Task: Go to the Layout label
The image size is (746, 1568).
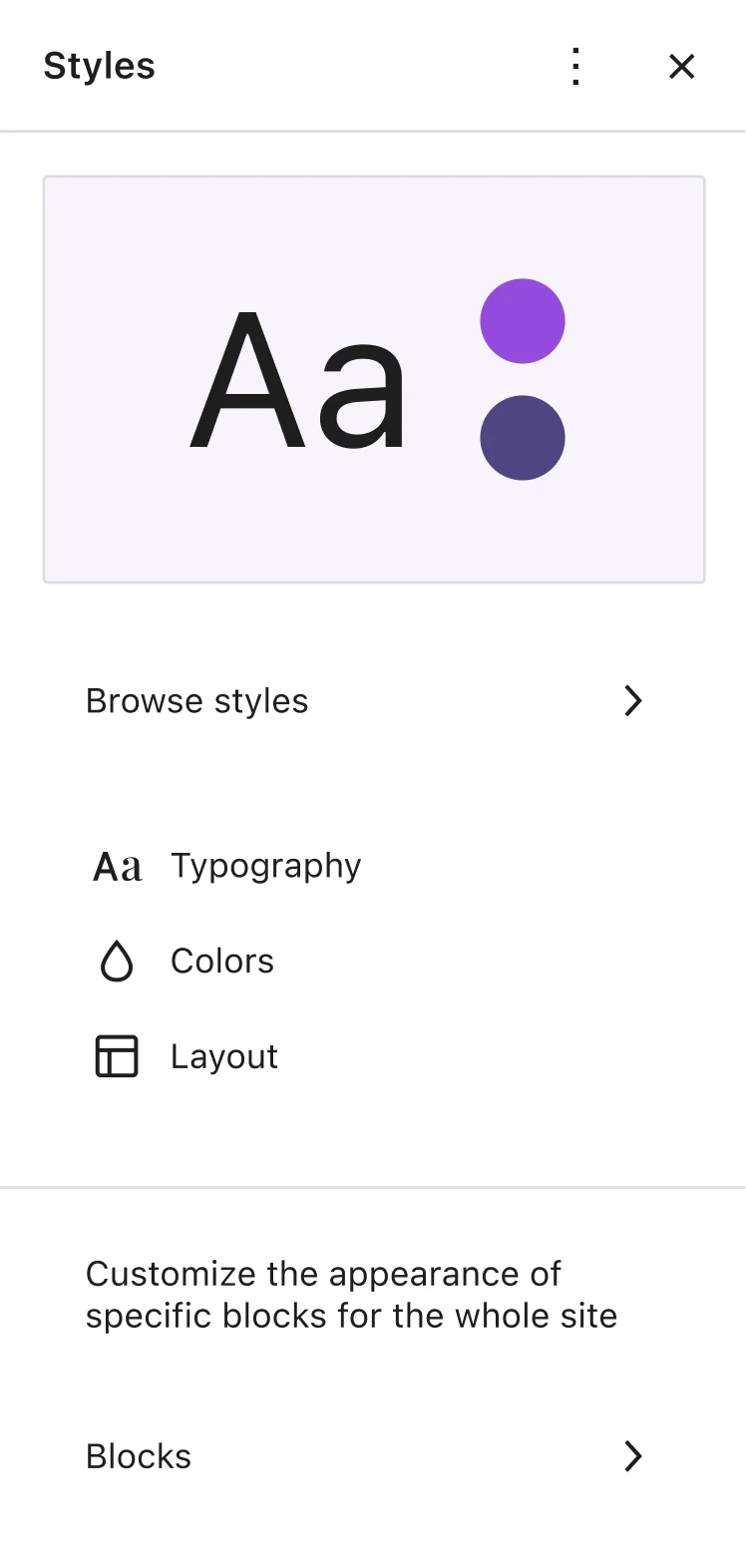Action: pyautogui.click(x=224, y=1056)
